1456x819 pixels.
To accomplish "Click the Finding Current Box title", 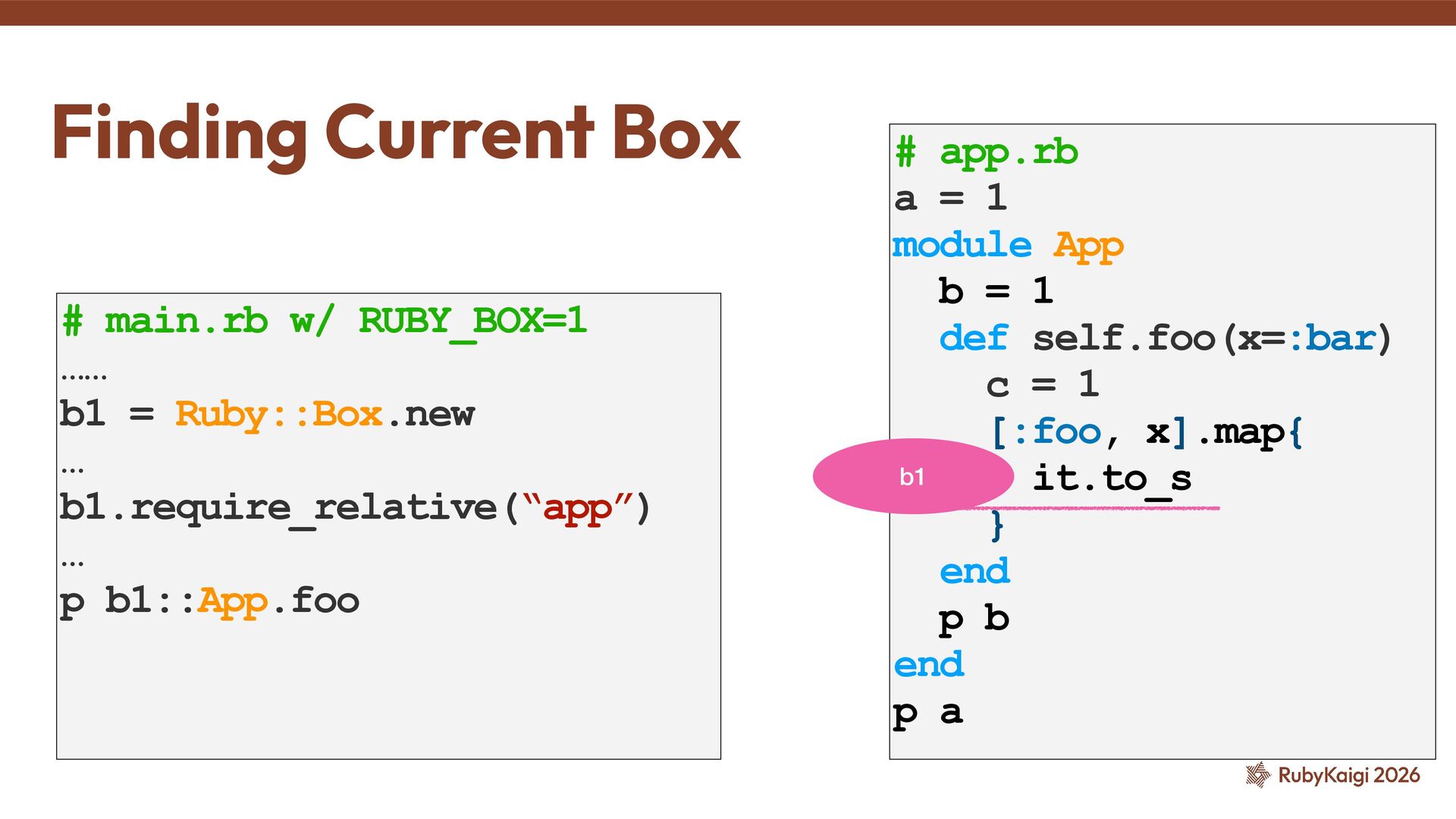I will point(396,133).
